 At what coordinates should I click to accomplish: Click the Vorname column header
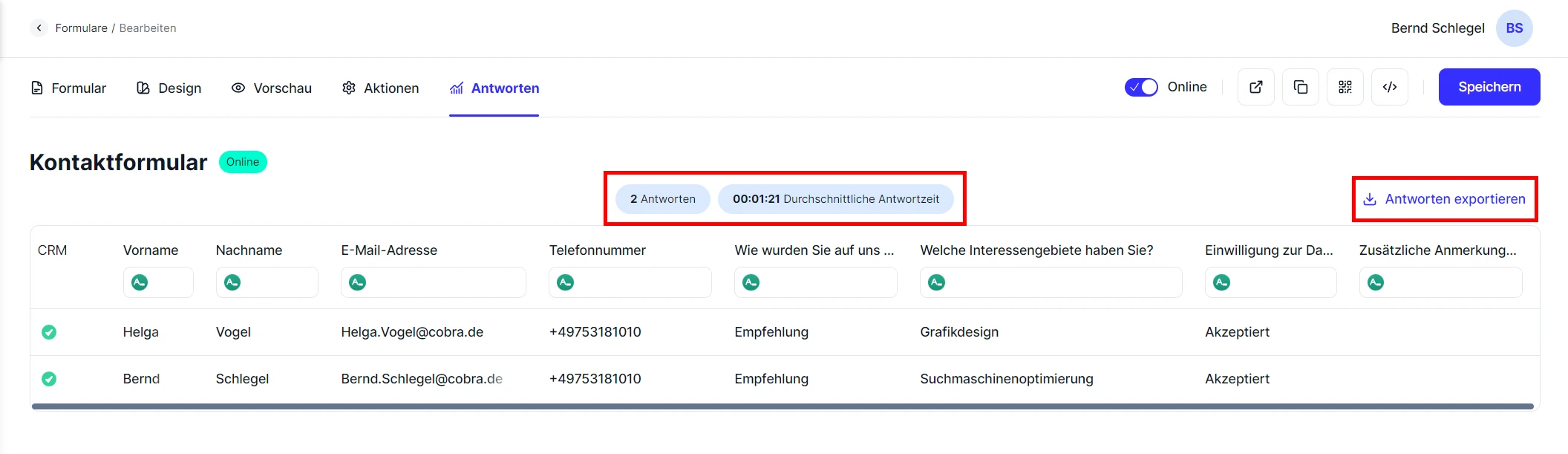[151, 250]
